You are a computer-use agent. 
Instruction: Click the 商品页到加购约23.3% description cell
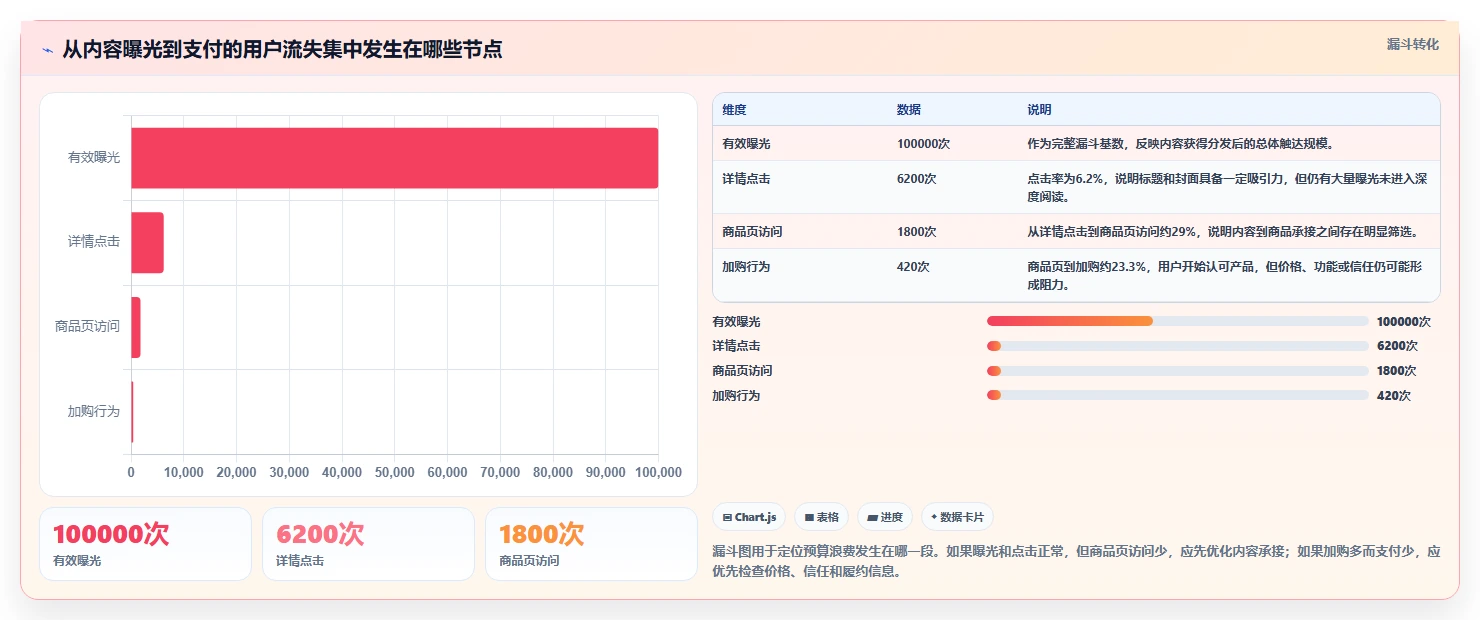point(1229,275)
